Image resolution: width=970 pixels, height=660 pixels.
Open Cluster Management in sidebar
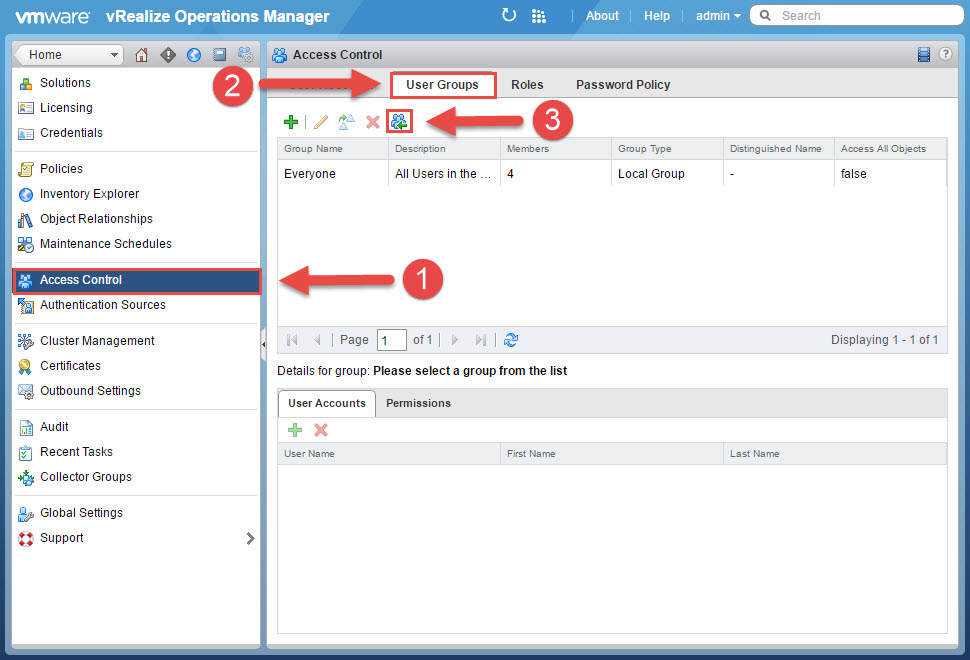(97, 341)
